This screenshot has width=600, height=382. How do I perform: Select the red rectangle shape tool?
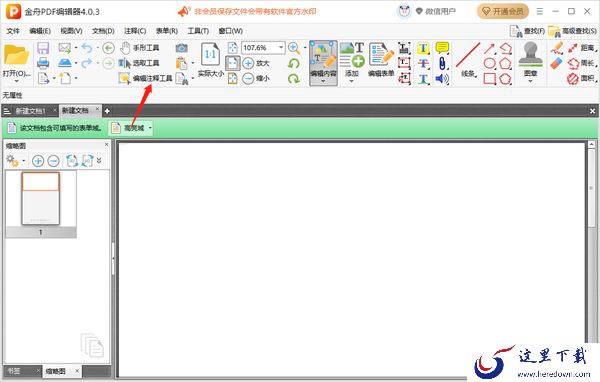(489, 79)
